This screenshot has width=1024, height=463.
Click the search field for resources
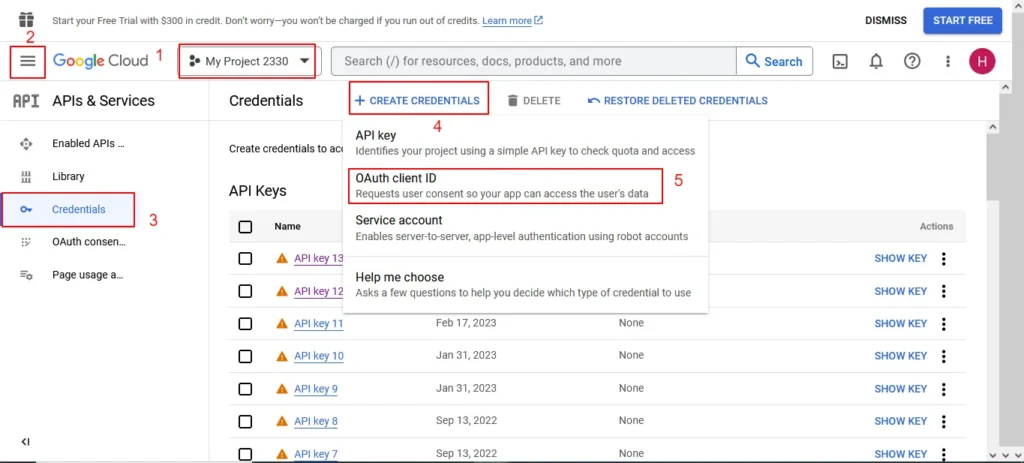(x=534, y=61)
